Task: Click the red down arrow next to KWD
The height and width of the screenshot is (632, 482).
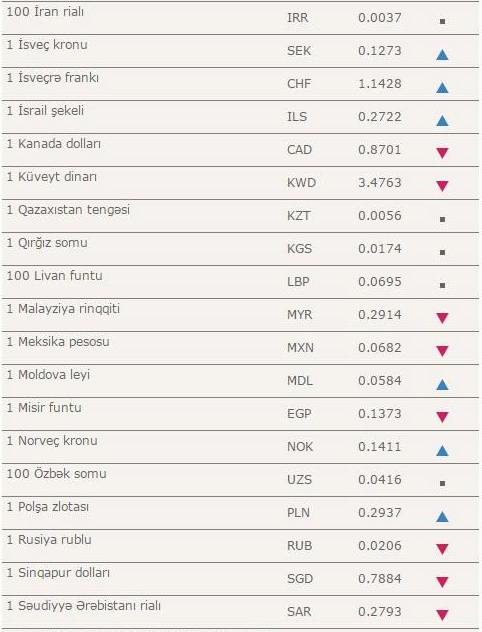Action: click(442, 186)
